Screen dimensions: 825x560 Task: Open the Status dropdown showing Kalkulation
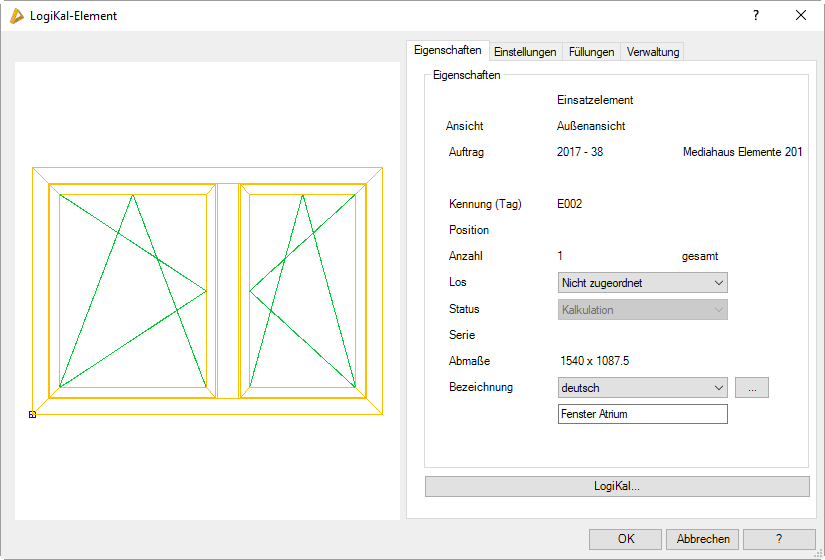[642, 310]
